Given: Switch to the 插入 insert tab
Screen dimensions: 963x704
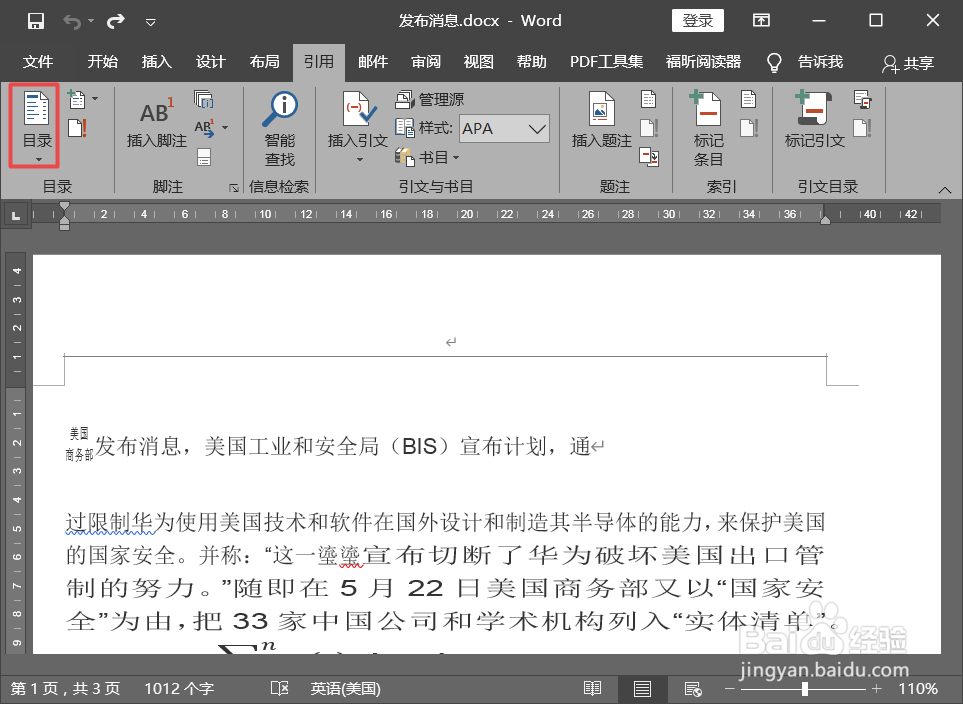Looking at the screenshot, I should (157, 62).
